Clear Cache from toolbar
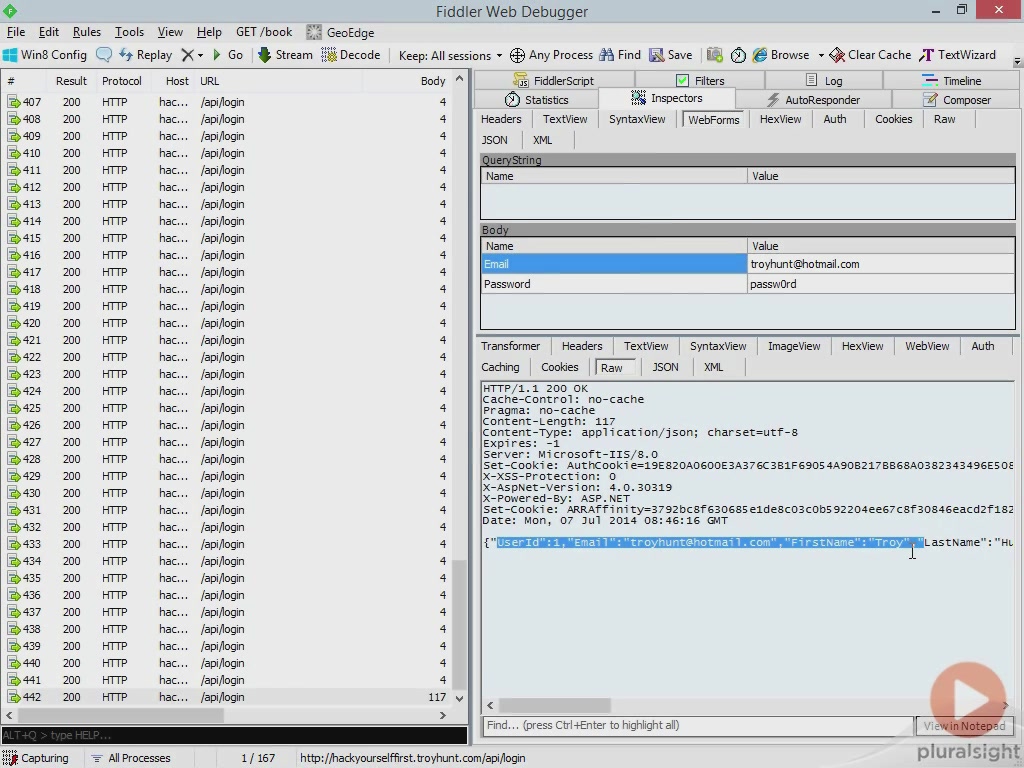This screenshot has width=1024, height=768. pyautogui.click(x=870, y=55)
